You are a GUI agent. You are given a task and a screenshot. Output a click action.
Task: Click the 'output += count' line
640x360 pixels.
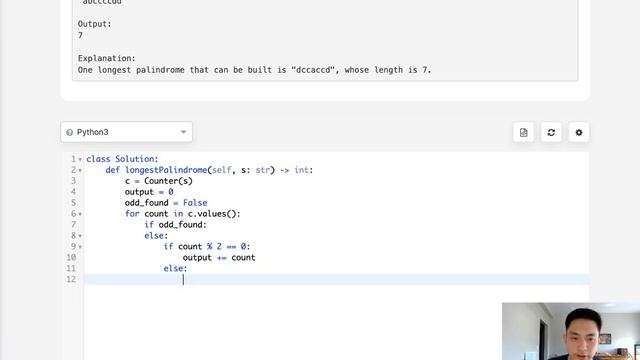pyautogui.click(x=219, y=258)
